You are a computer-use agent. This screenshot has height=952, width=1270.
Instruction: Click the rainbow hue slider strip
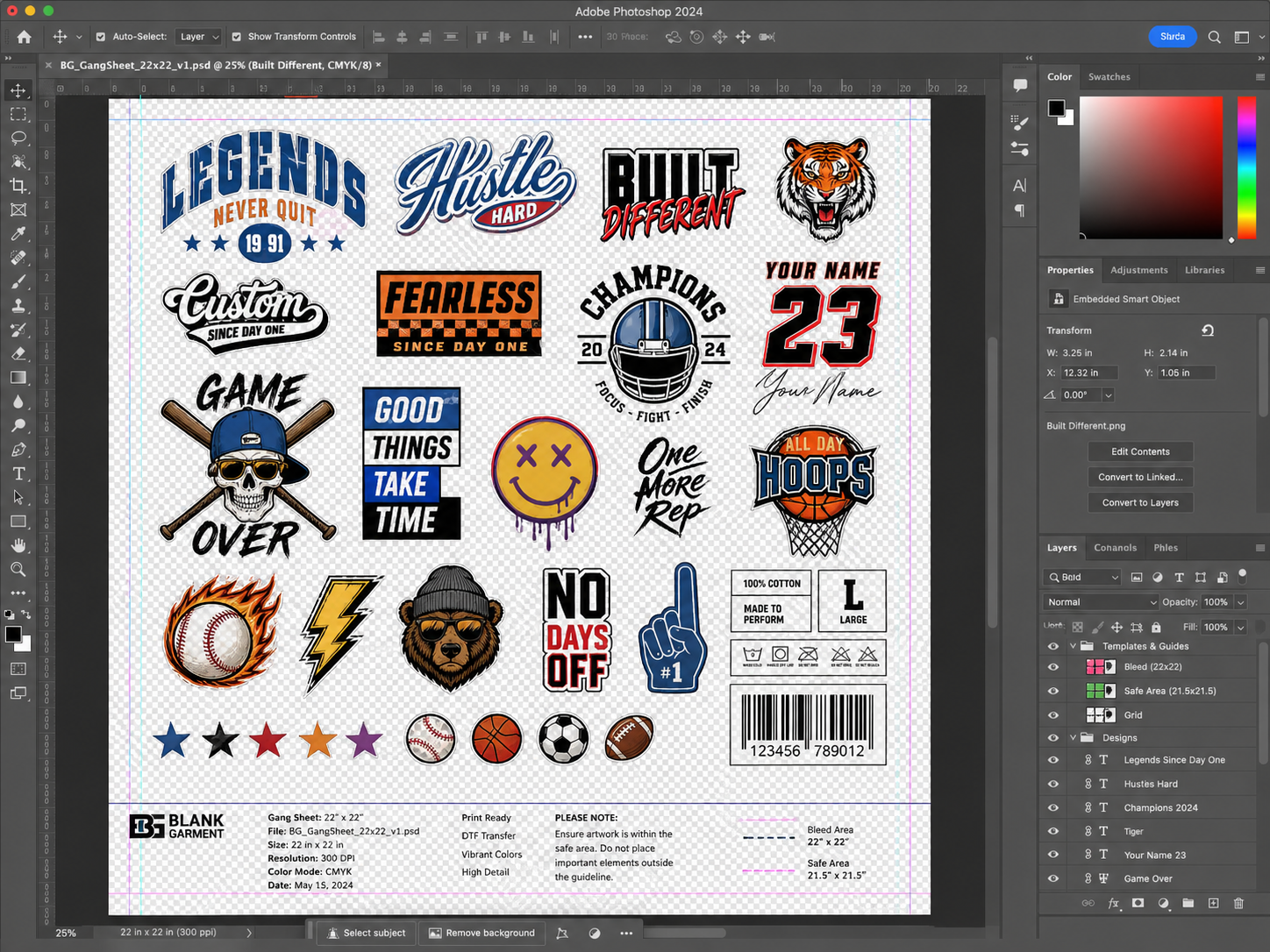click(1245, 167)
